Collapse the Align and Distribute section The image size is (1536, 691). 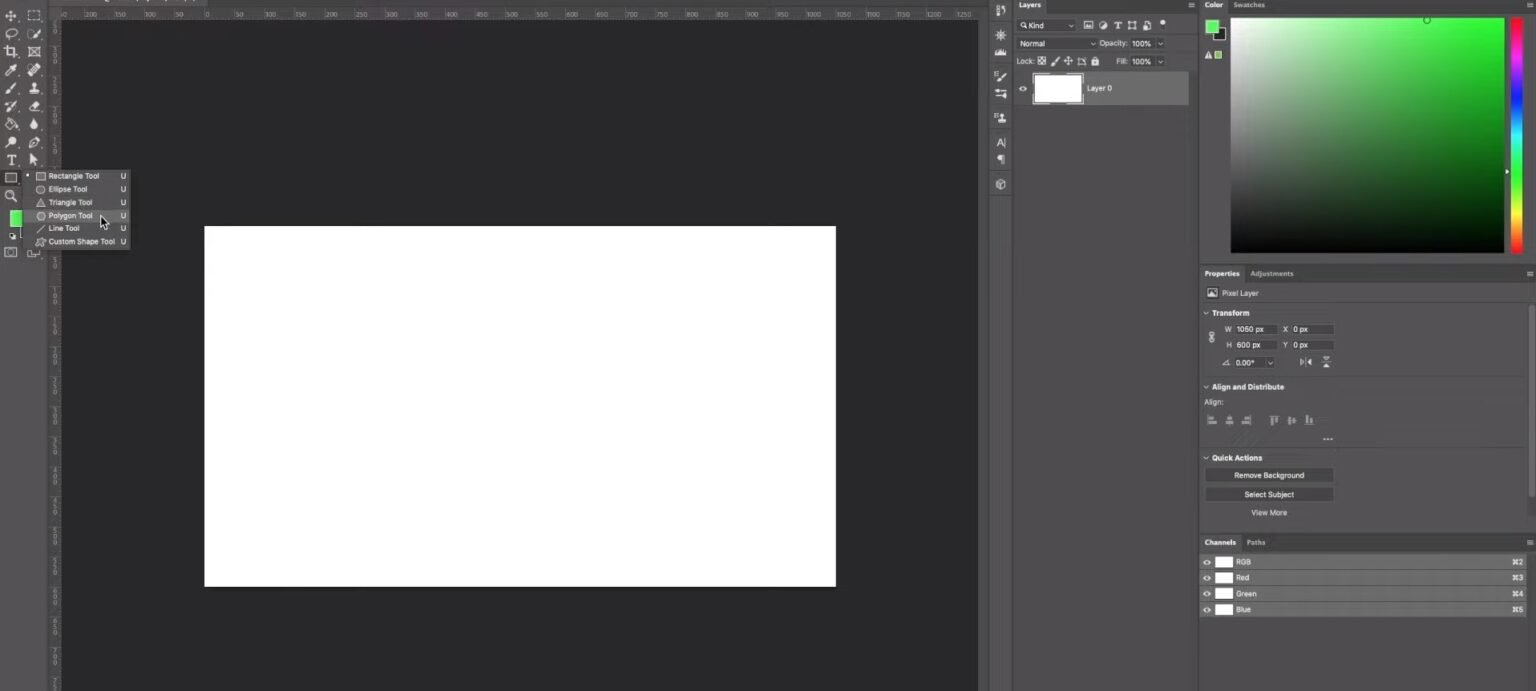coord(1206,387)
